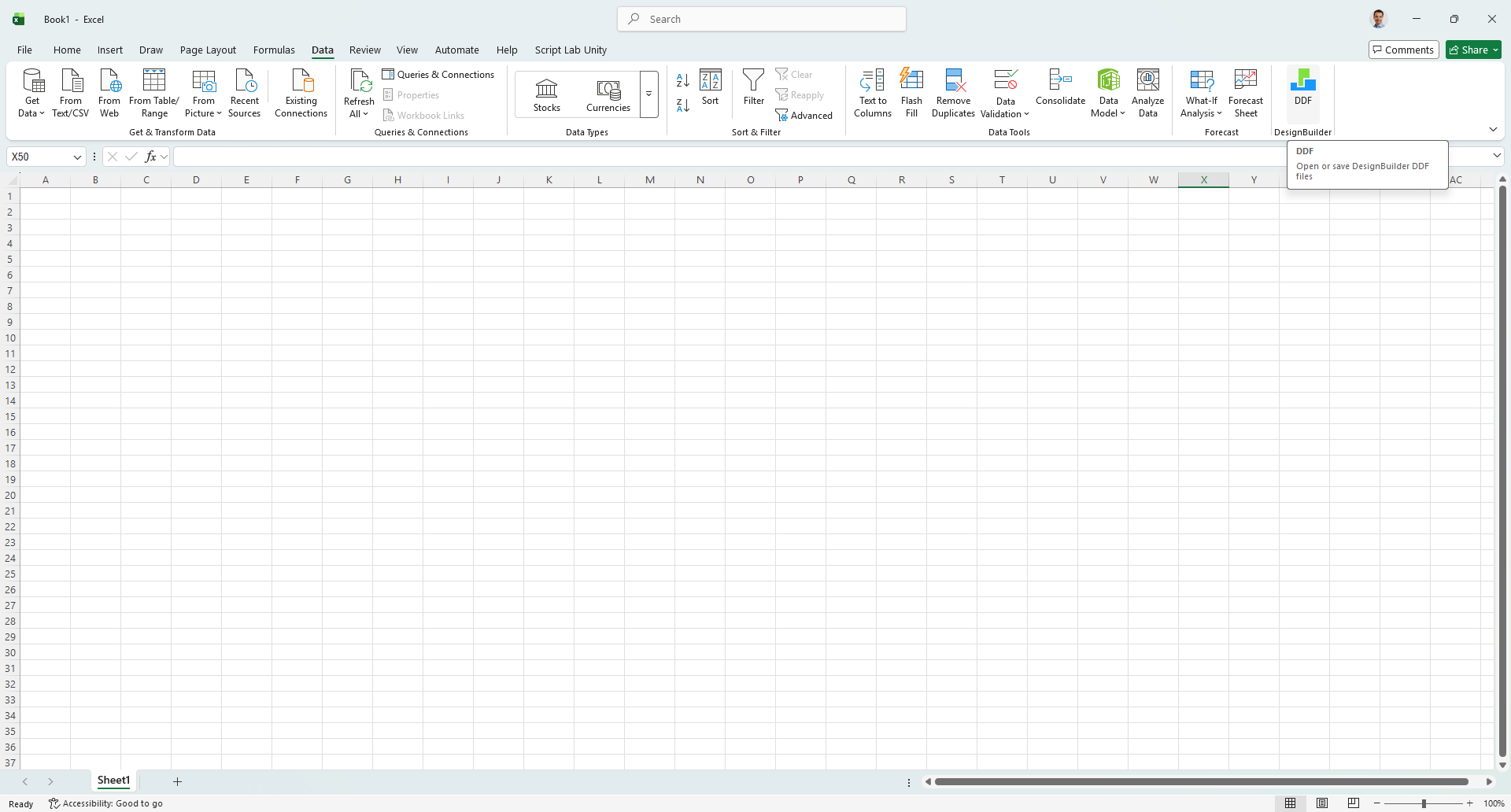
Task: Click the Refresh All icon
Action: pyautogui.click(x=360, y=82)
